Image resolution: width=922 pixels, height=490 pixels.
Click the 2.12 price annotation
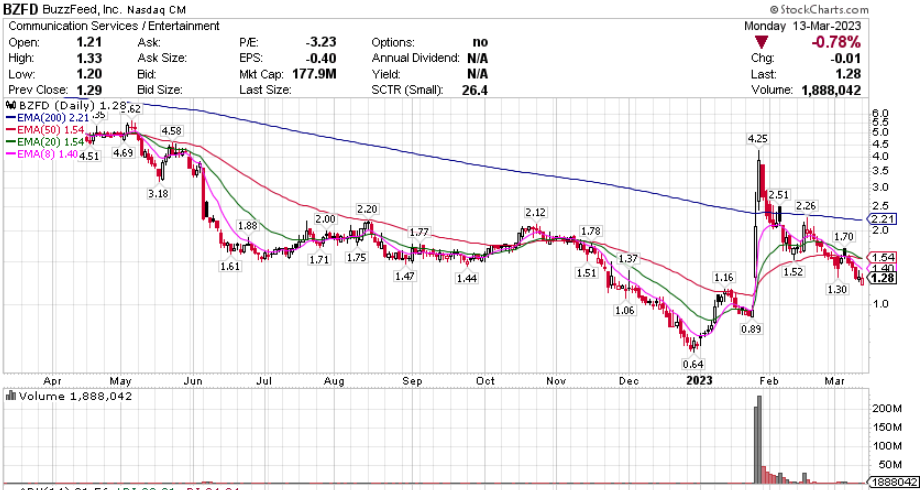tap(536, 211)
